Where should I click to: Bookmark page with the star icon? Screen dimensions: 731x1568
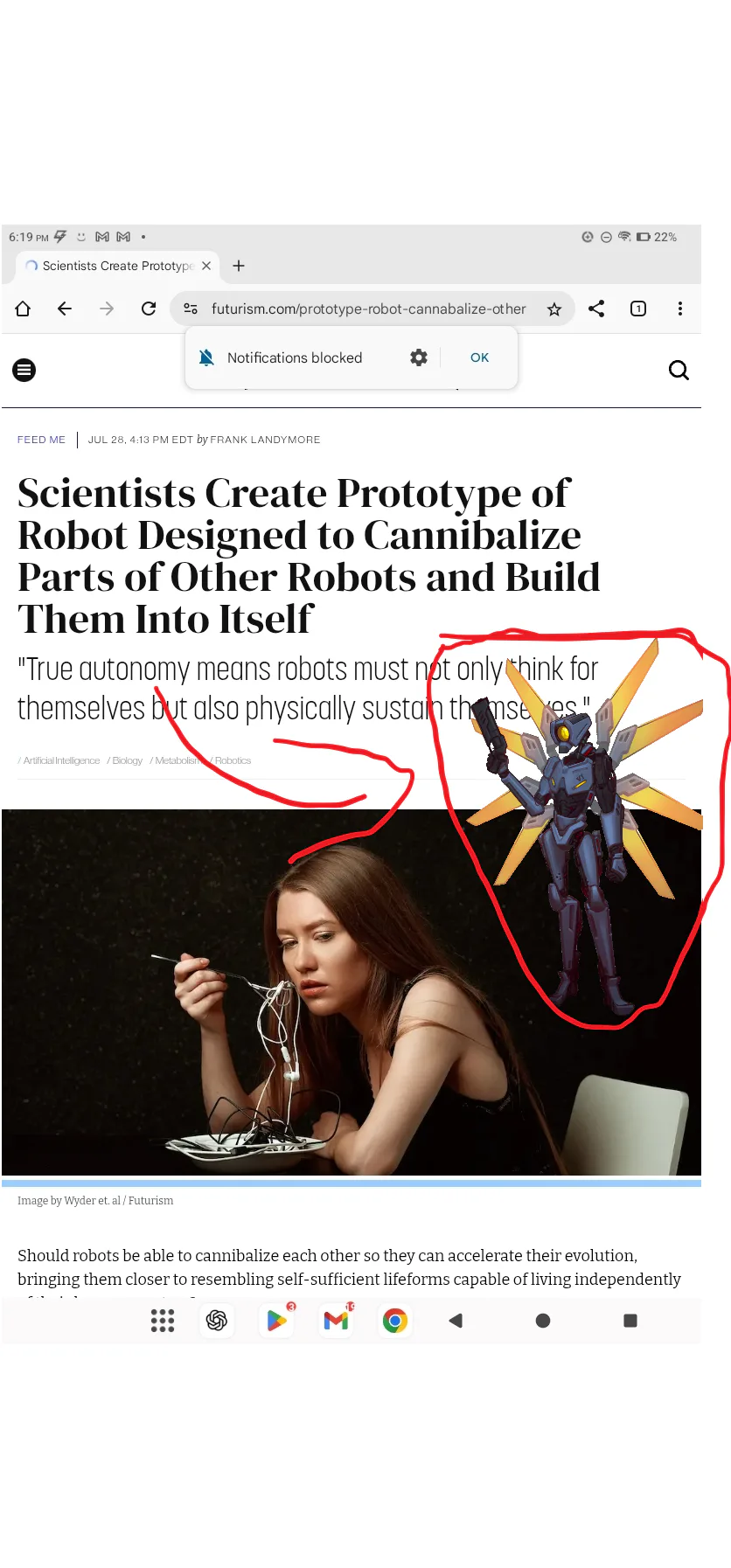[553, 309]
